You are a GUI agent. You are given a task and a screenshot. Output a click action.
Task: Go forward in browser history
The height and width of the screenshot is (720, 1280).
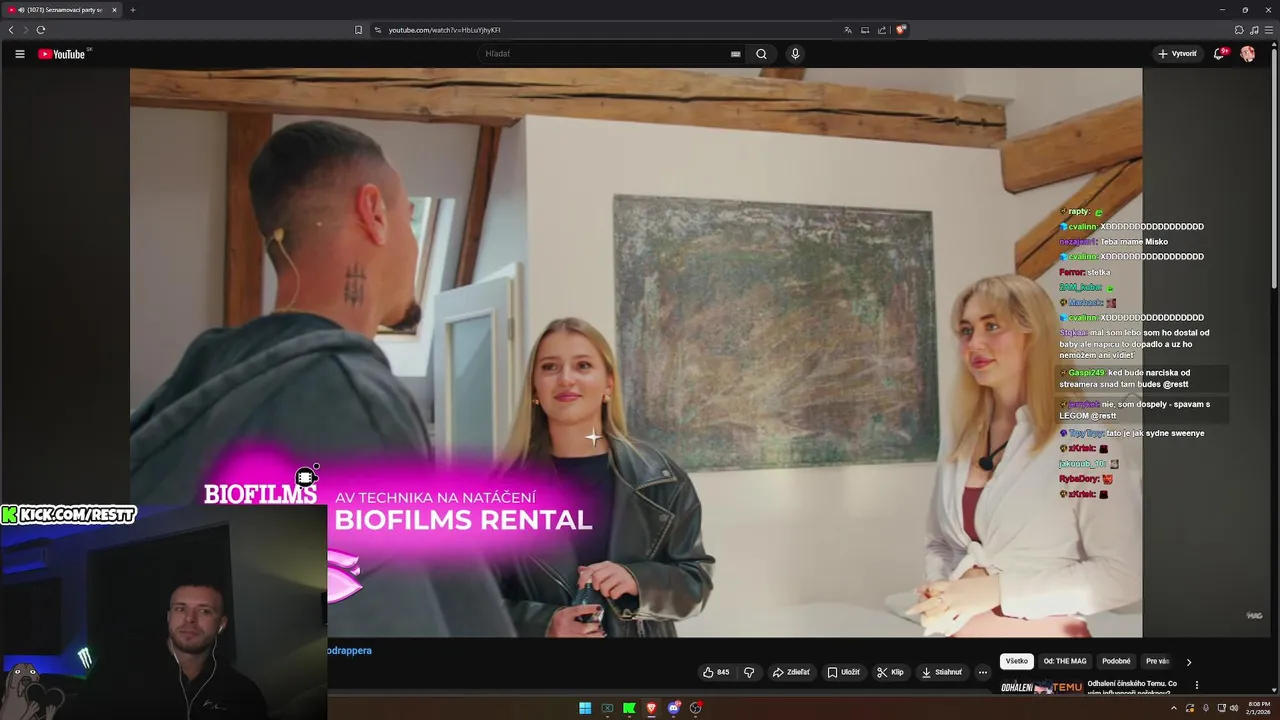click(26, 30)
